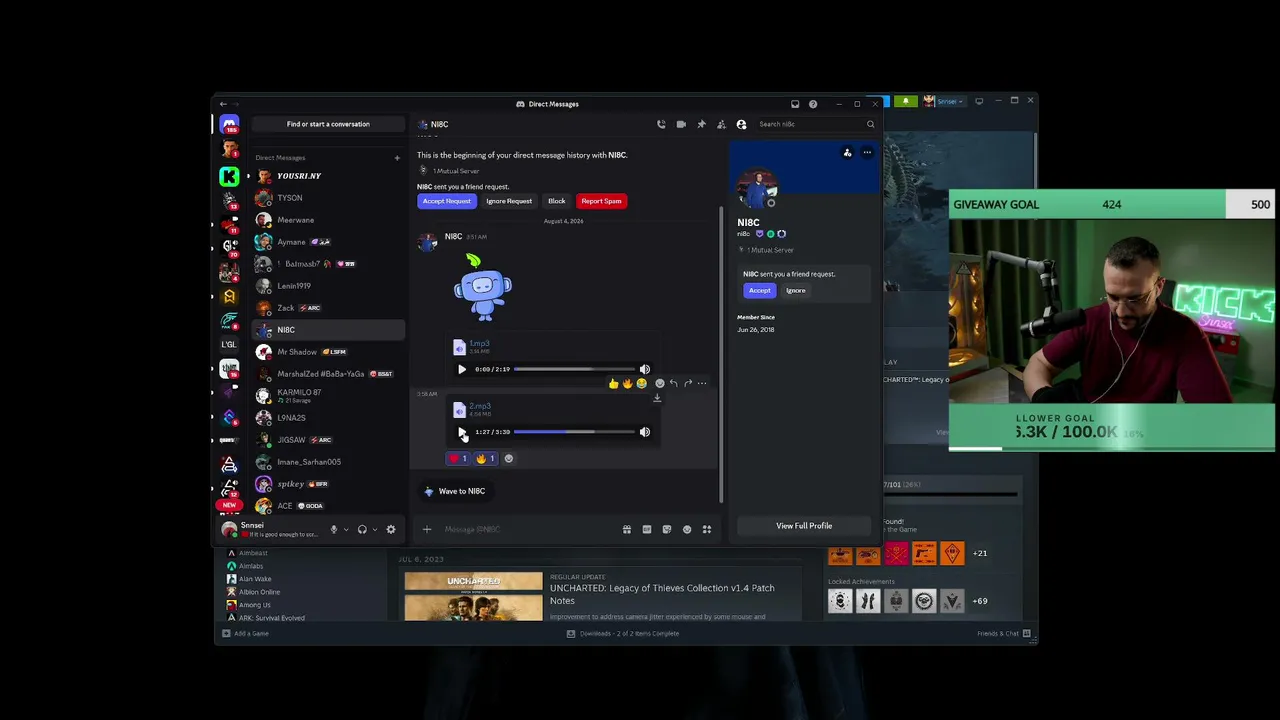
Task: Click Find or start a conversation
Action: tap(328, 124)
